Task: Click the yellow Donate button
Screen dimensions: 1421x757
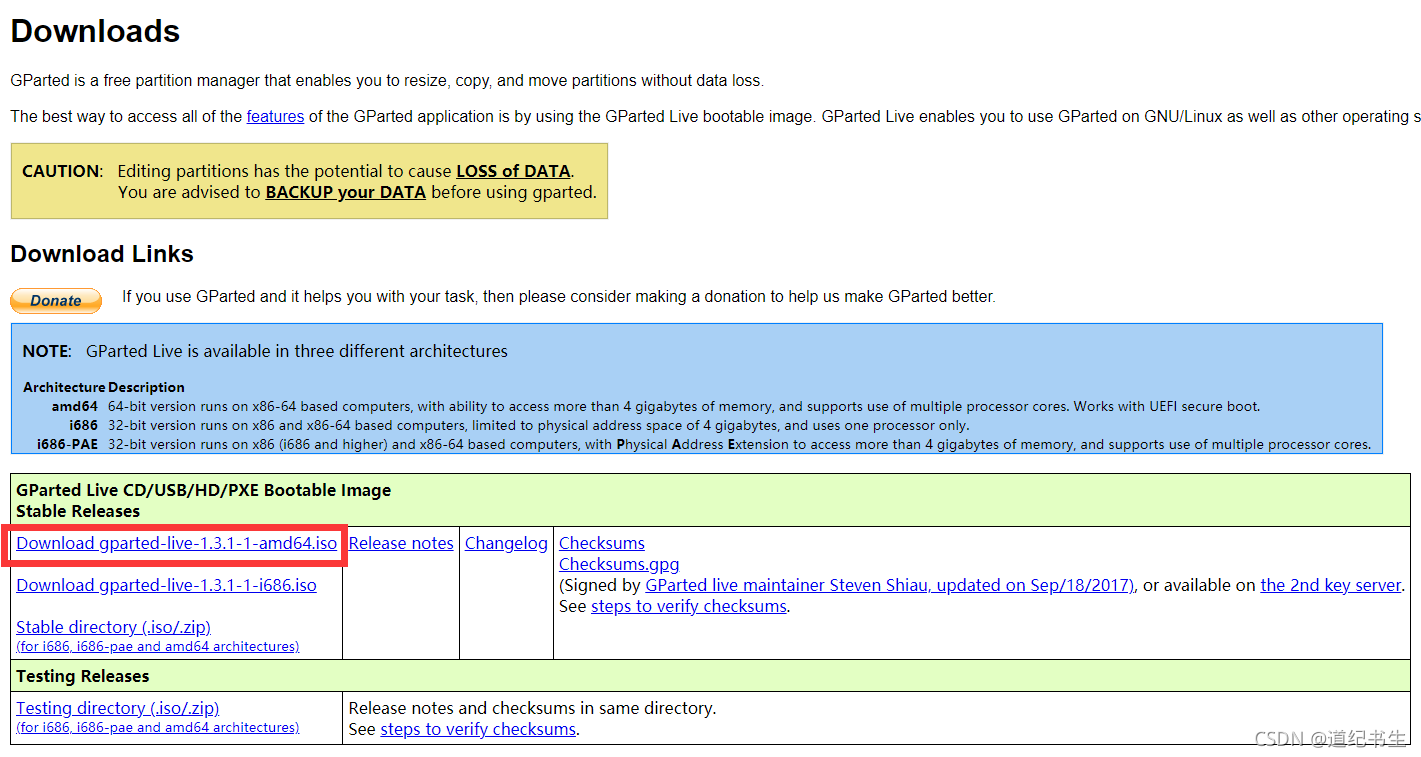Action: point(56,300)
